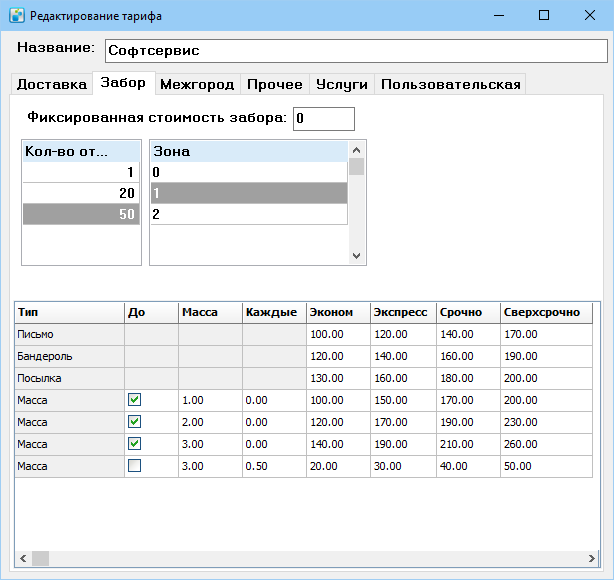Click Зона list scroll down arrow
614x580 pixels.
click(356, 256)
